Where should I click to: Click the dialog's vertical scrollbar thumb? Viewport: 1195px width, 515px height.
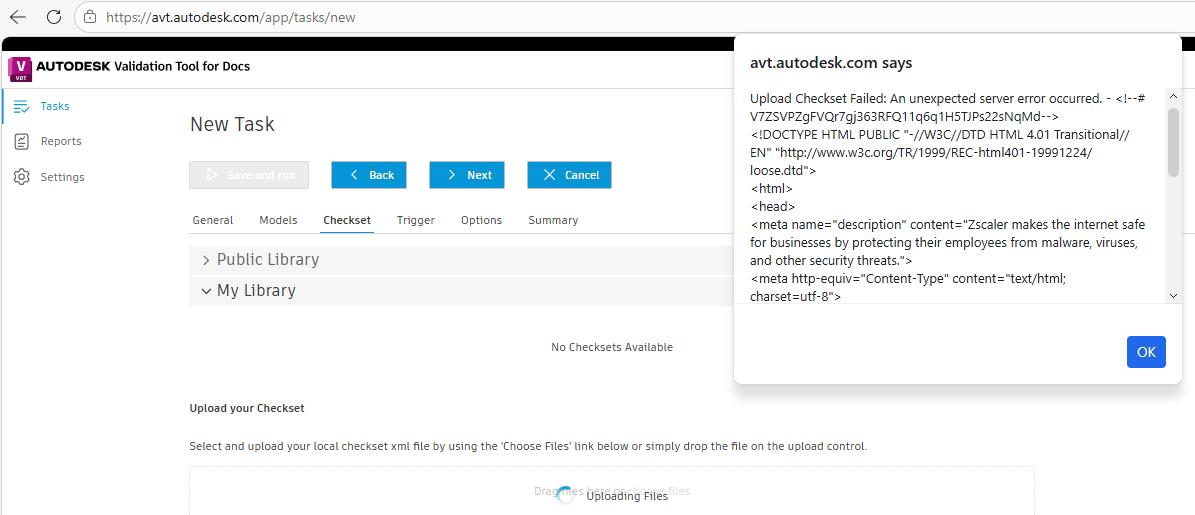pos(1173,142)
